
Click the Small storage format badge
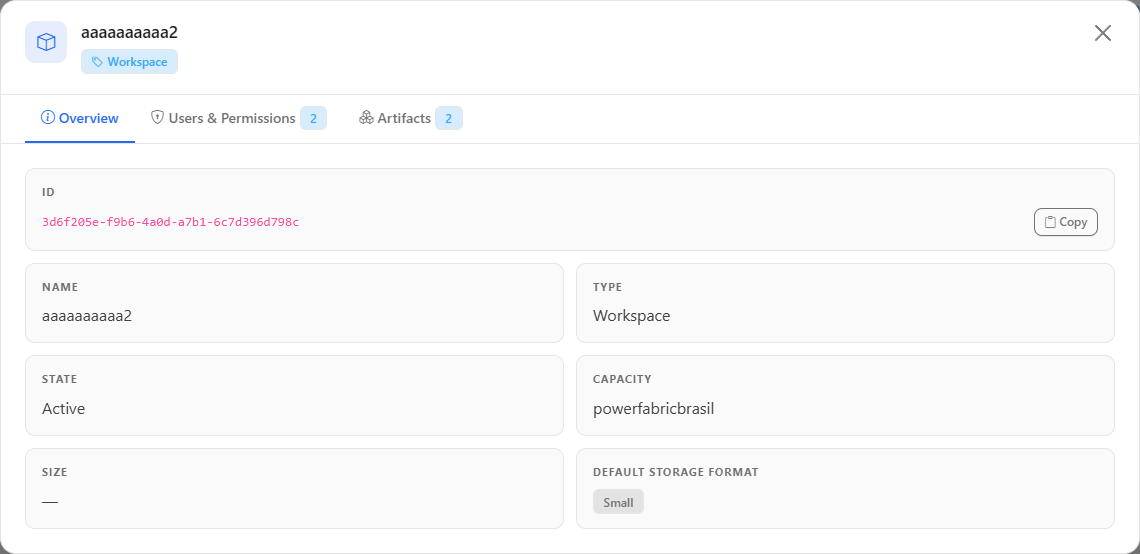click(618, 502)
